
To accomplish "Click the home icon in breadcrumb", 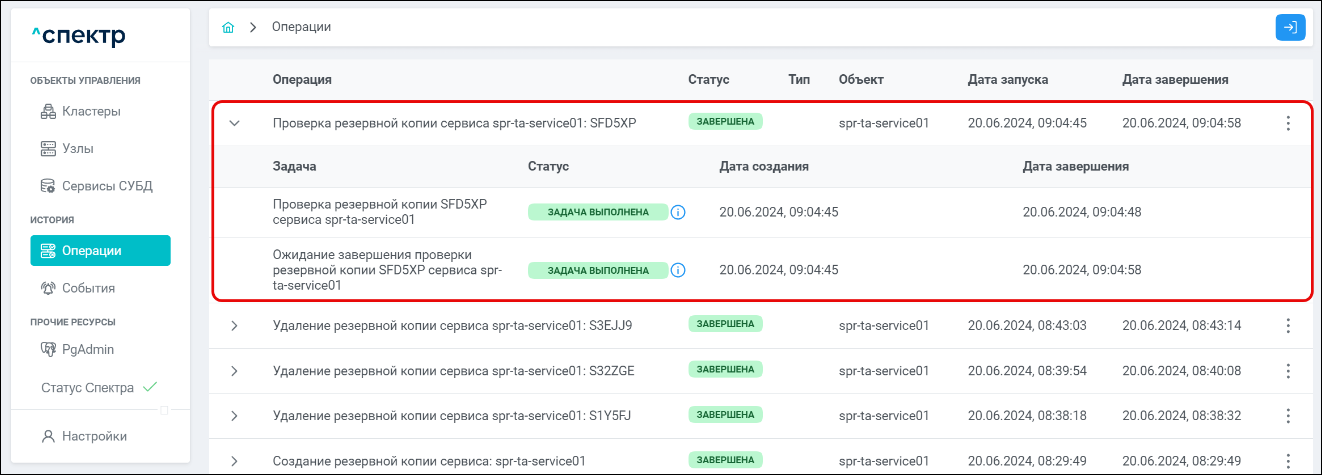I will pos(228,28).
